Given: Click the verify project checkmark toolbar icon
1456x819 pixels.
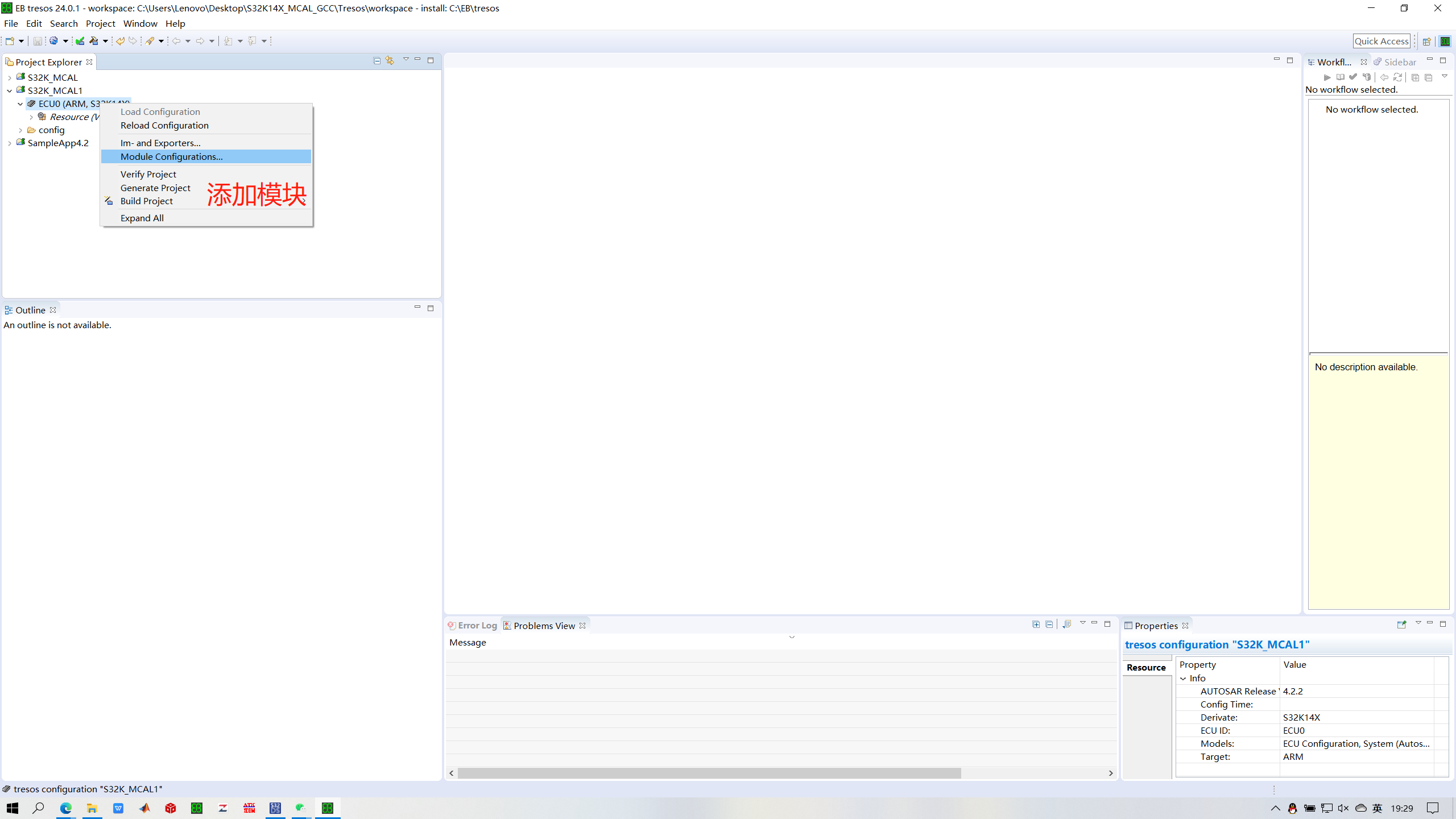Looking at the screenshot, I should [80, 41].
